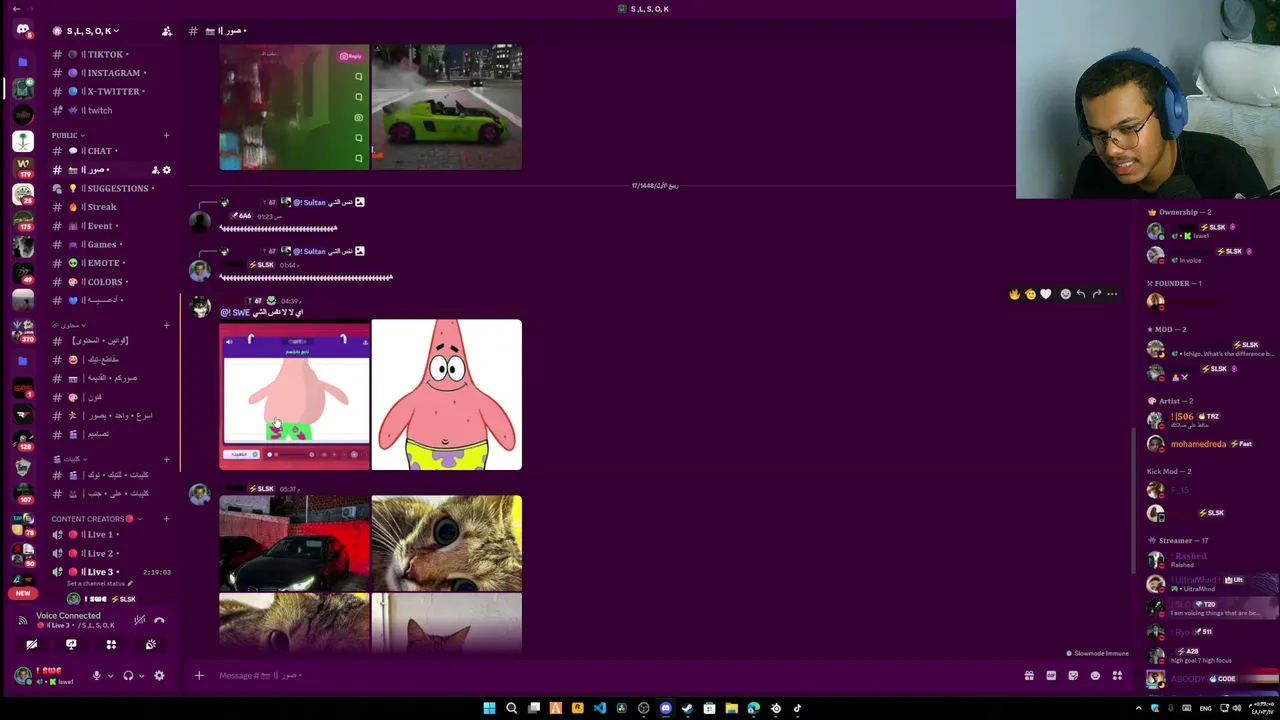
Task: Open the black car image
Action: point(294,543)
